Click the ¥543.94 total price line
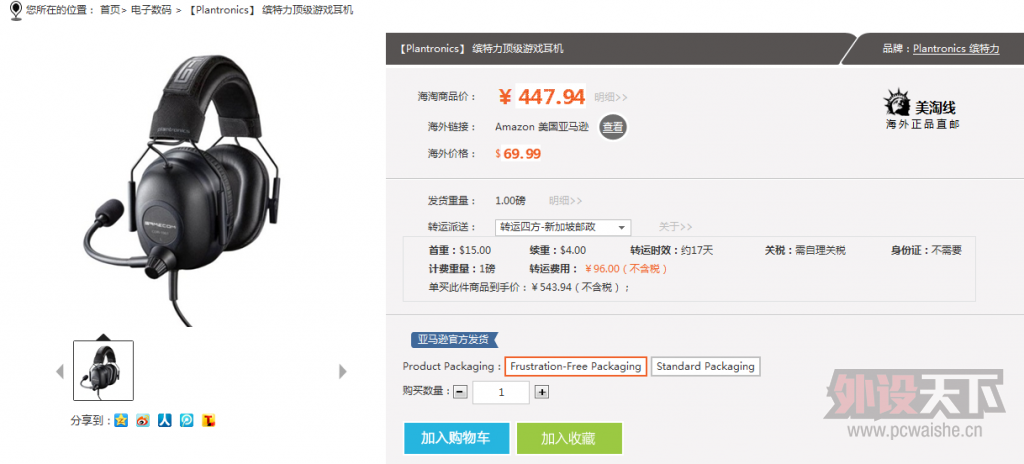 point(529,287)
